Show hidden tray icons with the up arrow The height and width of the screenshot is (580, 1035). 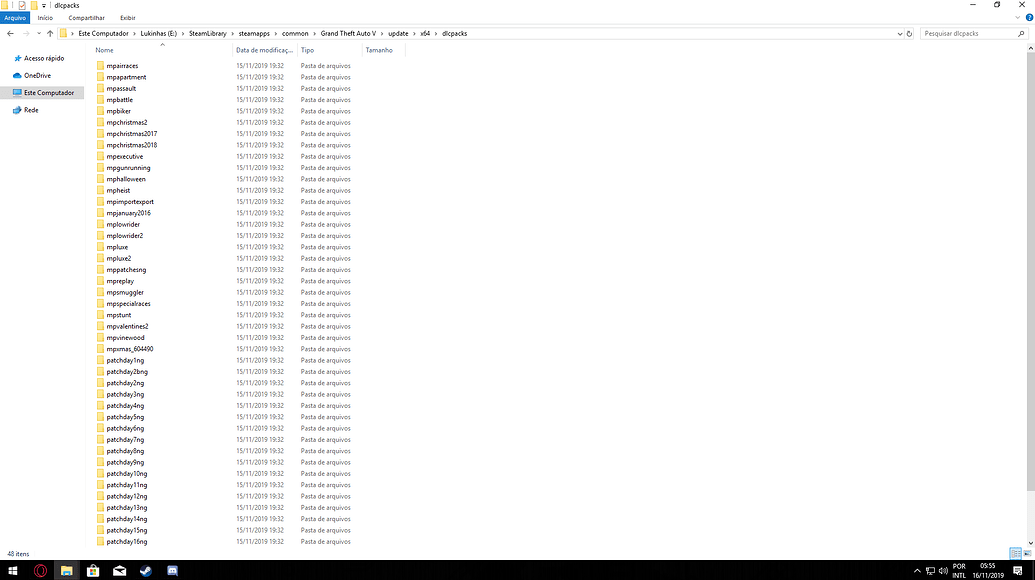click(917, 570)
